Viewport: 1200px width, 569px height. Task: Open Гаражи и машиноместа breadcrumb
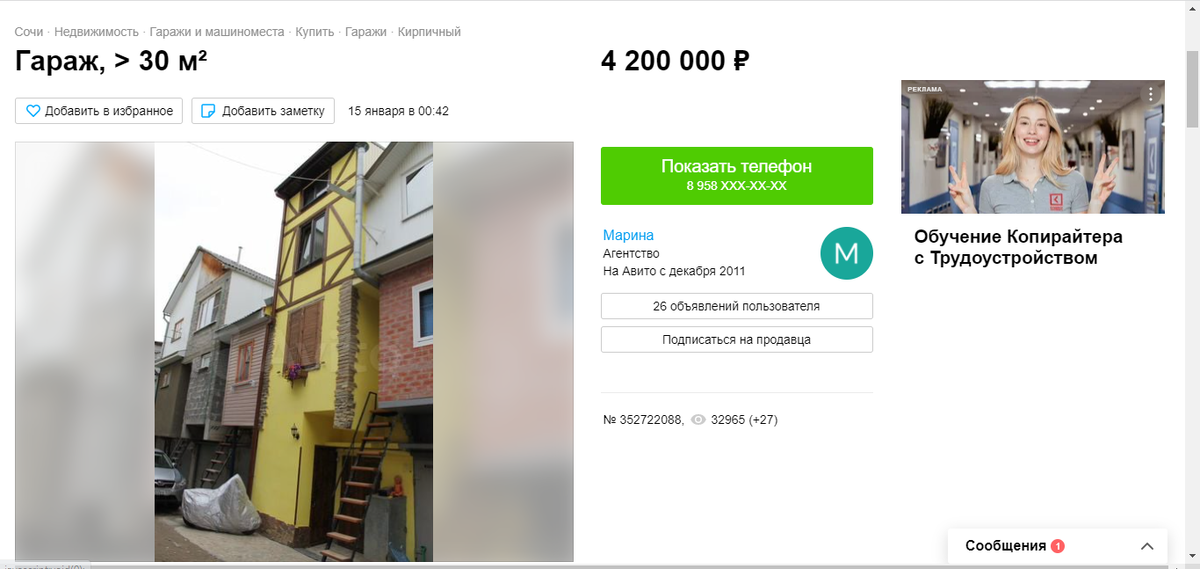217,32
